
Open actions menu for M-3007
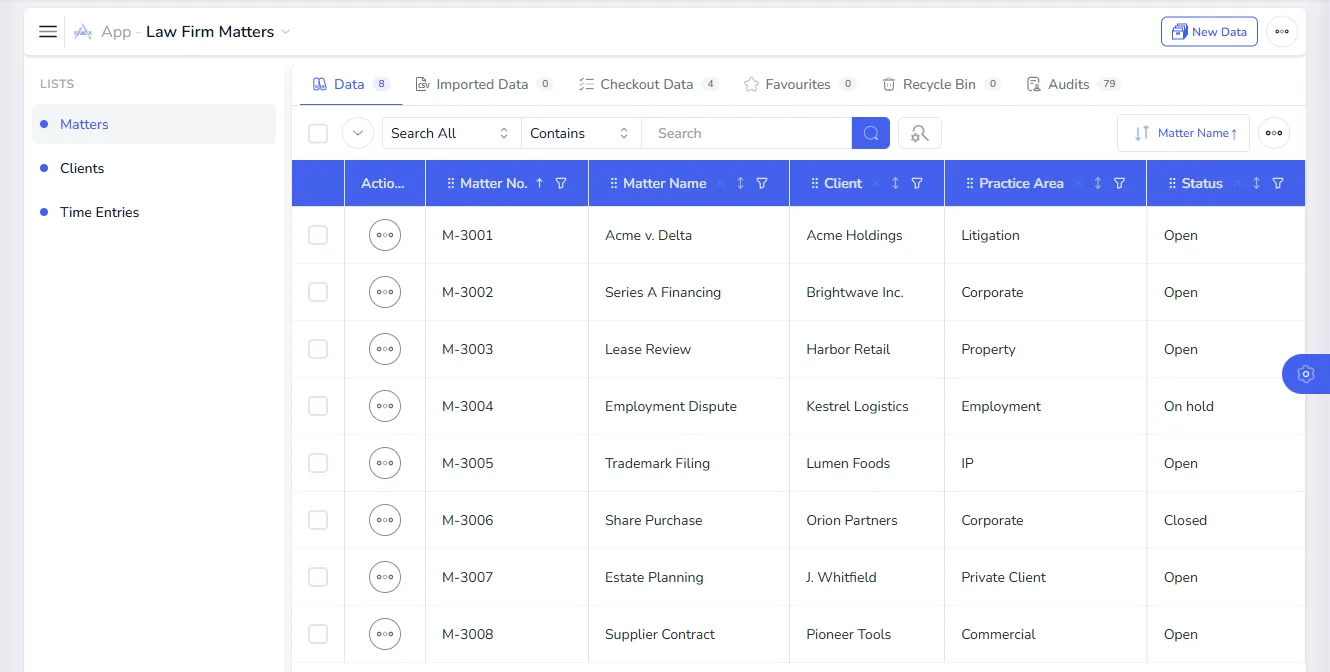click(x=385, y=577)
